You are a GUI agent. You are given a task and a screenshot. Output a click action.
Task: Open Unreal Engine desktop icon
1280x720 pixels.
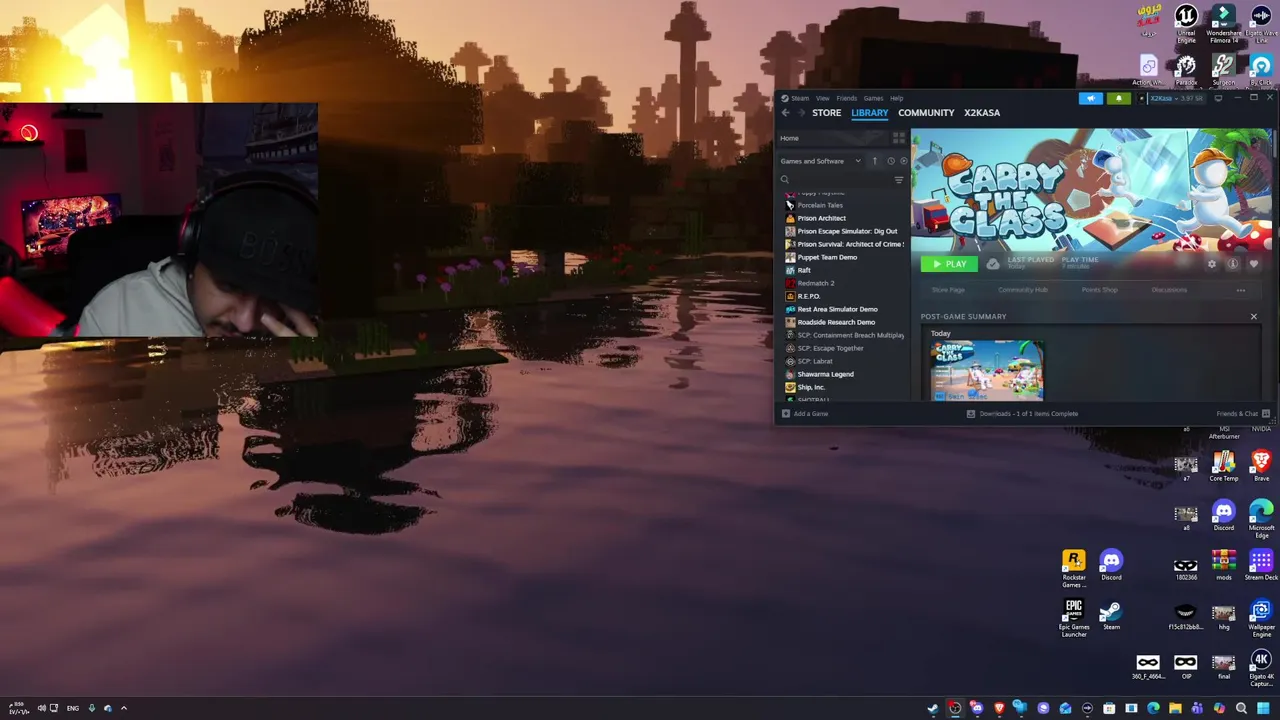(1186, 24)
